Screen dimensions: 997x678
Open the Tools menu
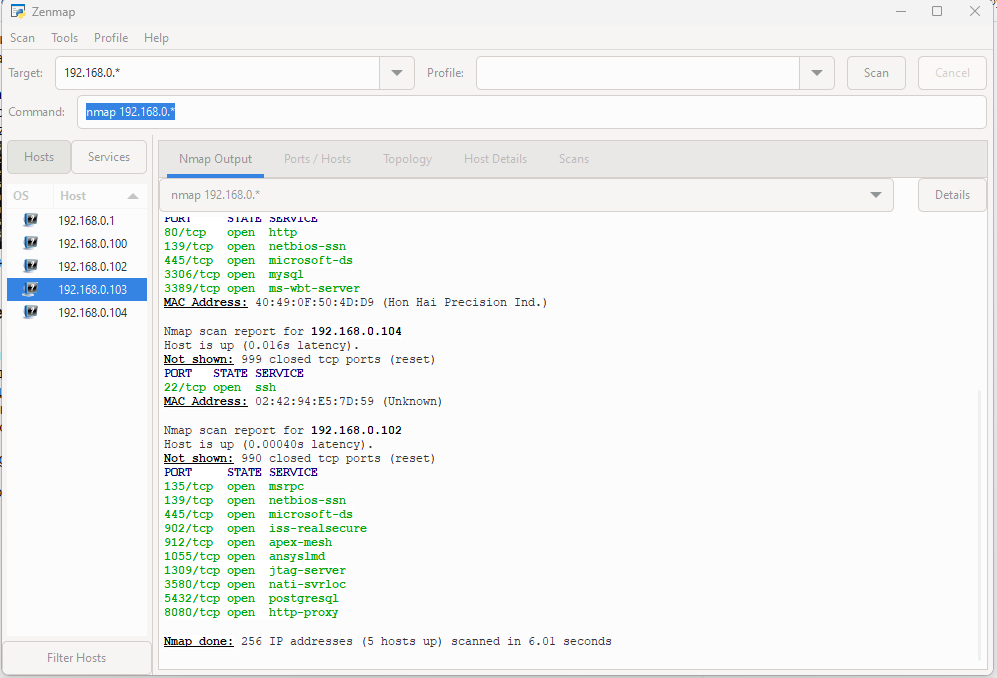65,38
